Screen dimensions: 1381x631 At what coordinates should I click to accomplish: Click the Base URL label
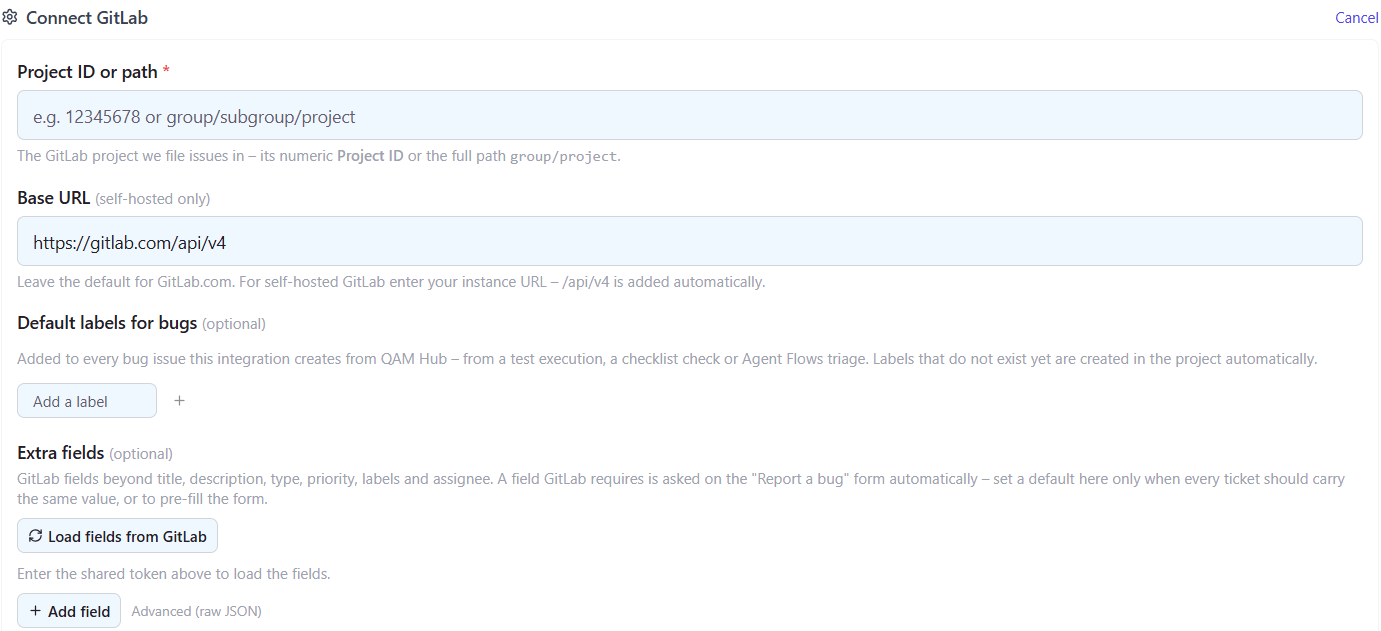pyautogui.click(x=54, y=198)
